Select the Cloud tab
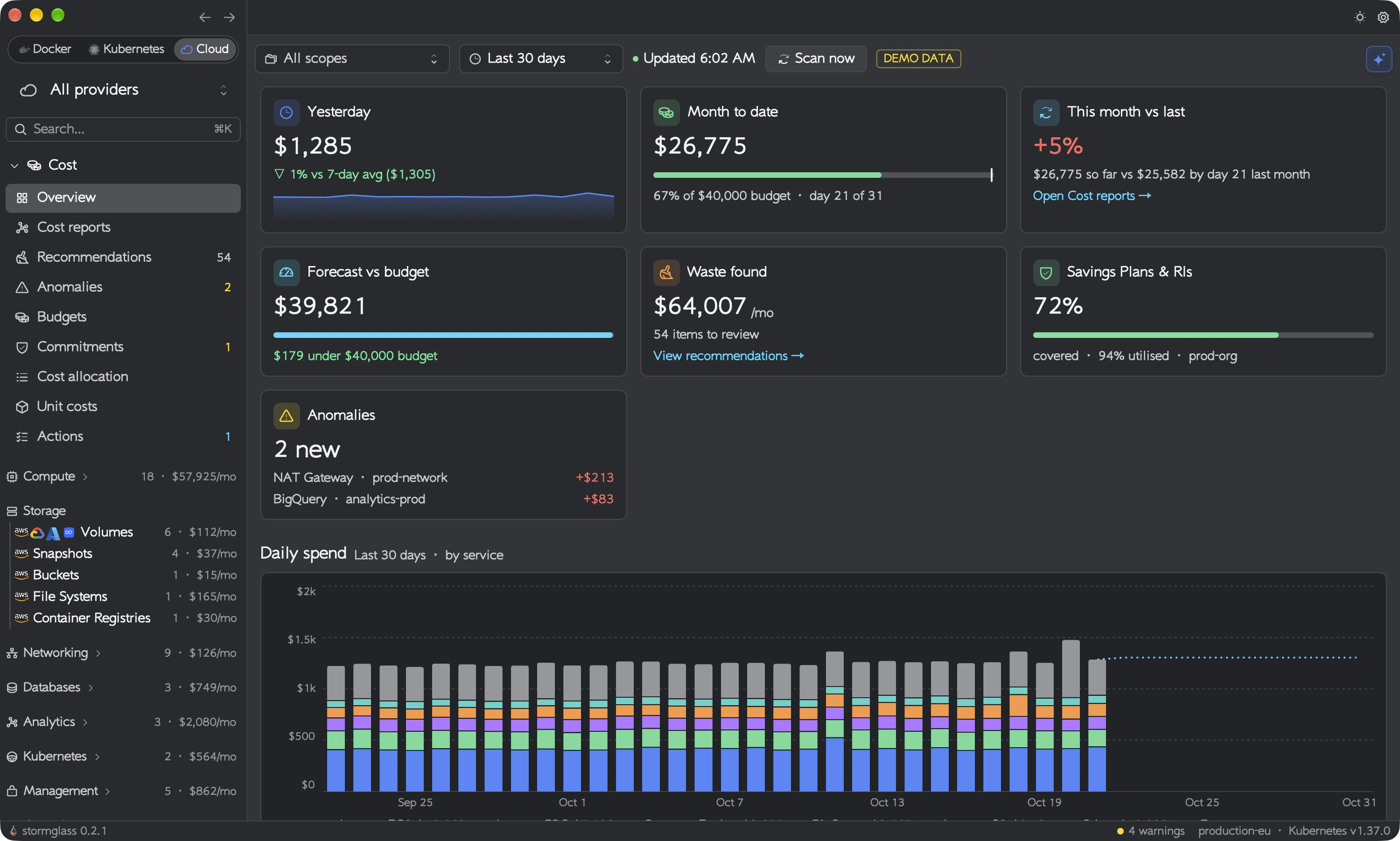The height and width of the screenshot is (841, 1400). tap(205, 49)
